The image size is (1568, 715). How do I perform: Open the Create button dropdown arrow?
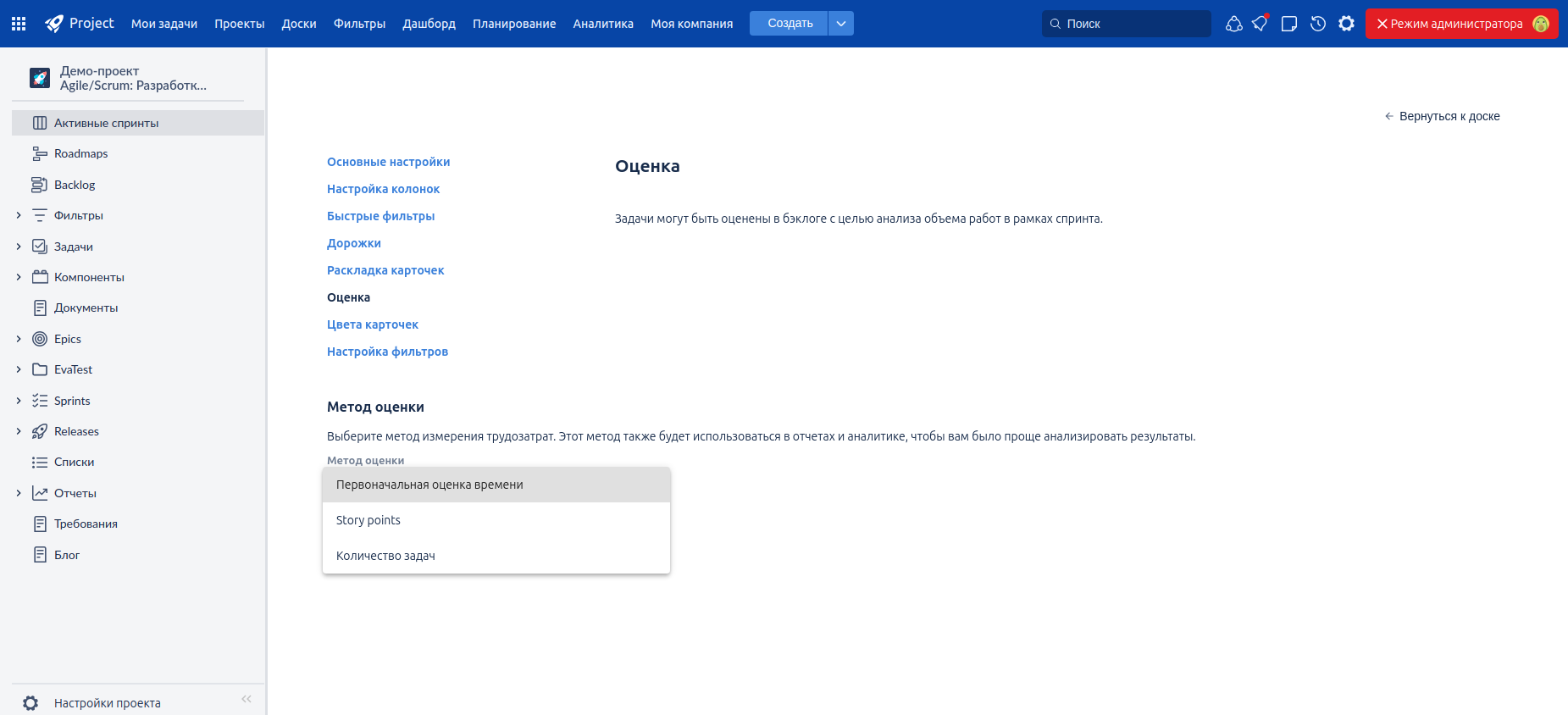(840, 24)
